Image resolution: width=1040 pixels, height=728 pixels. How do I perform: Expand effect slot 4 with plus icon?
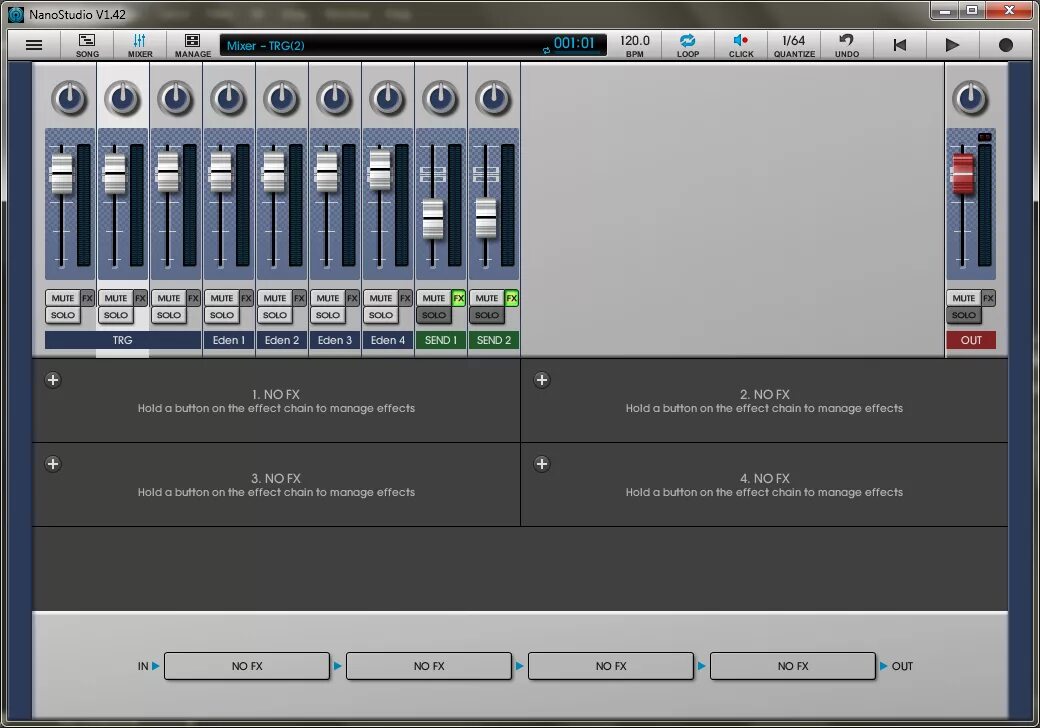click(x=542, y=464)
